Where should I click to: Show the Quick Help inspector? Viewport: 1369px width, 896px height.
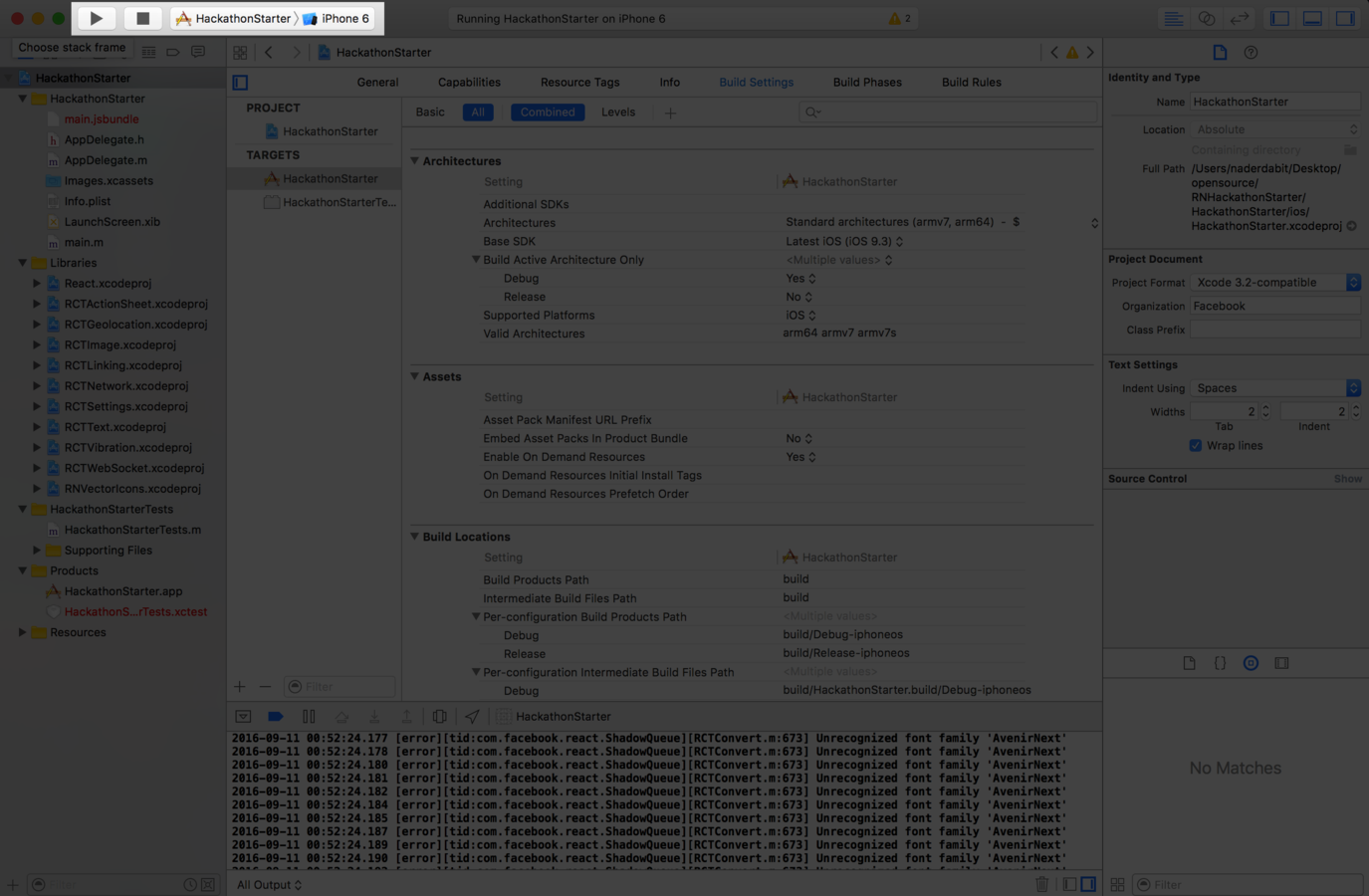(1251, 52)
